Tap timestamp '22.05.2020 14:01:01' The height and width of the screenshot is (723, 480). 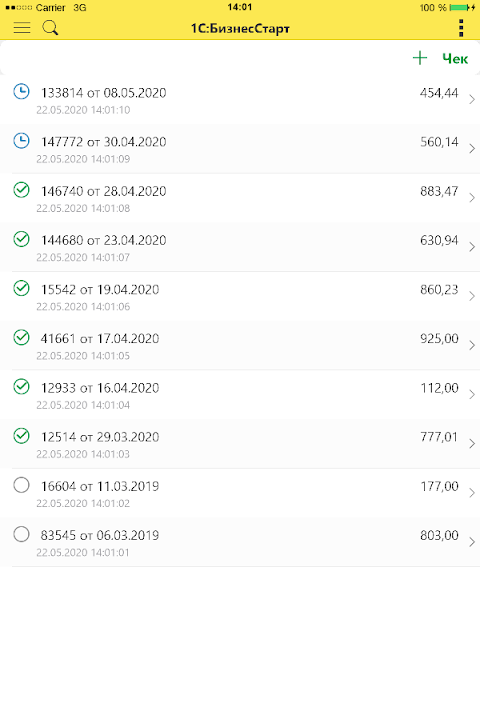click(83, 552)
